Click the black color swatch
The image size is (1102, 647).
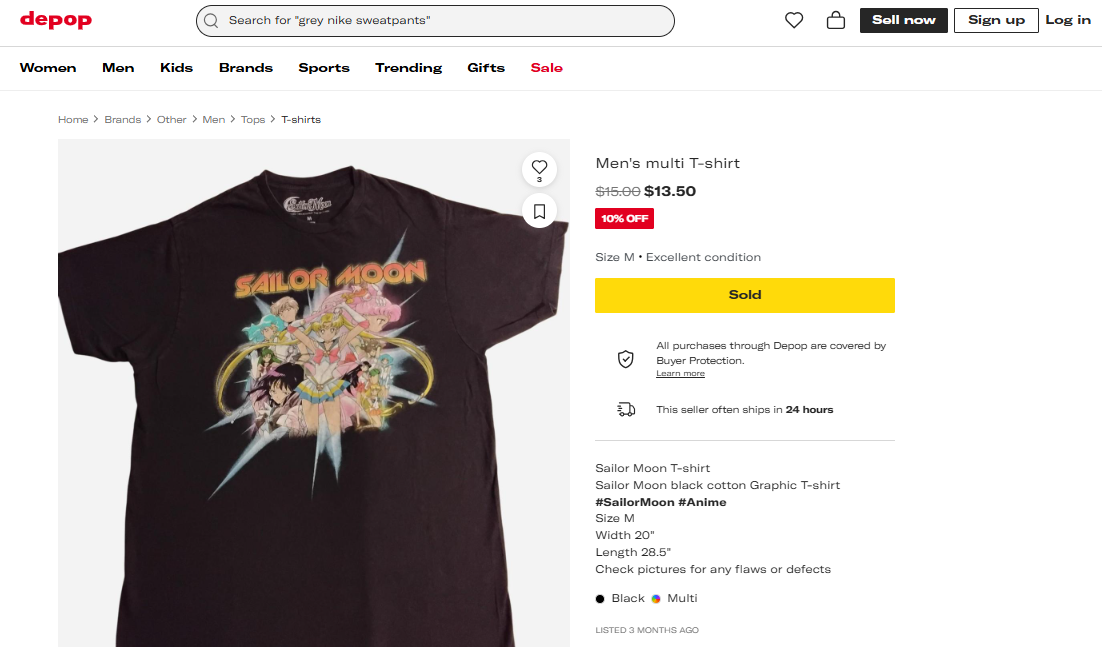[x=600, y=599]
